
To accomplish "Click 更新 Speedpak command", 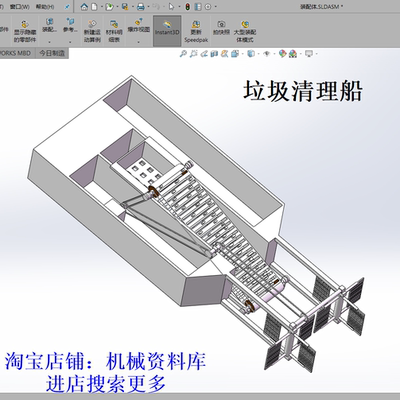I will click(196, 32).
